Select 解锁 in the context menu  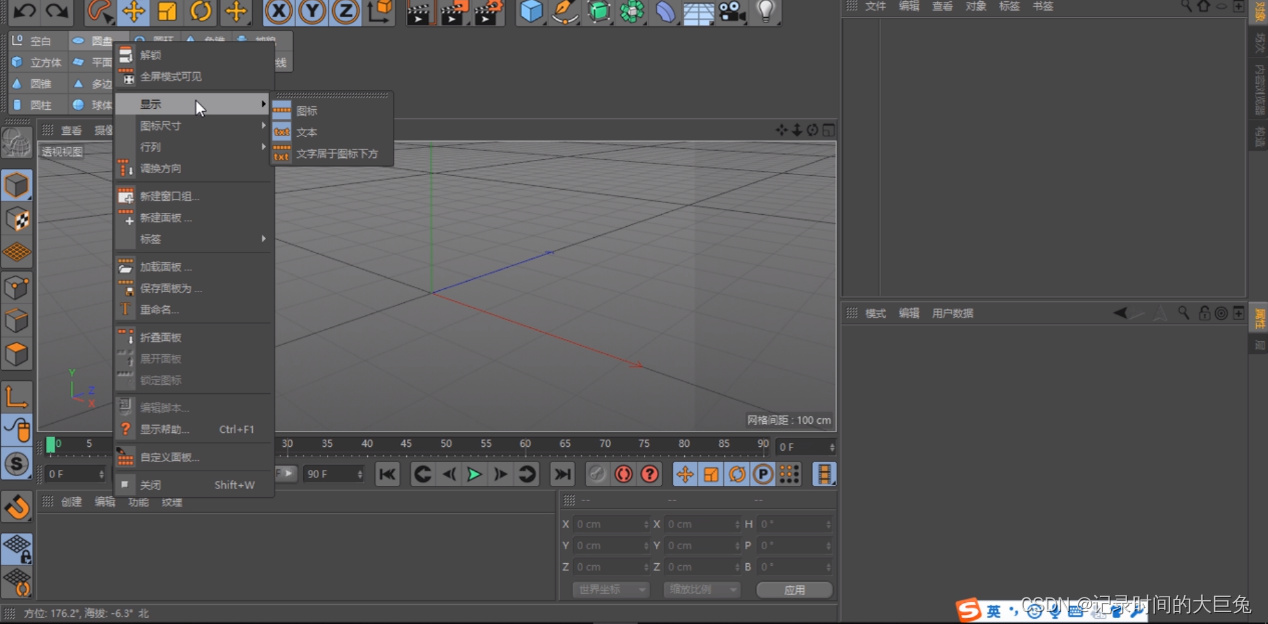(x=194, y=55)
